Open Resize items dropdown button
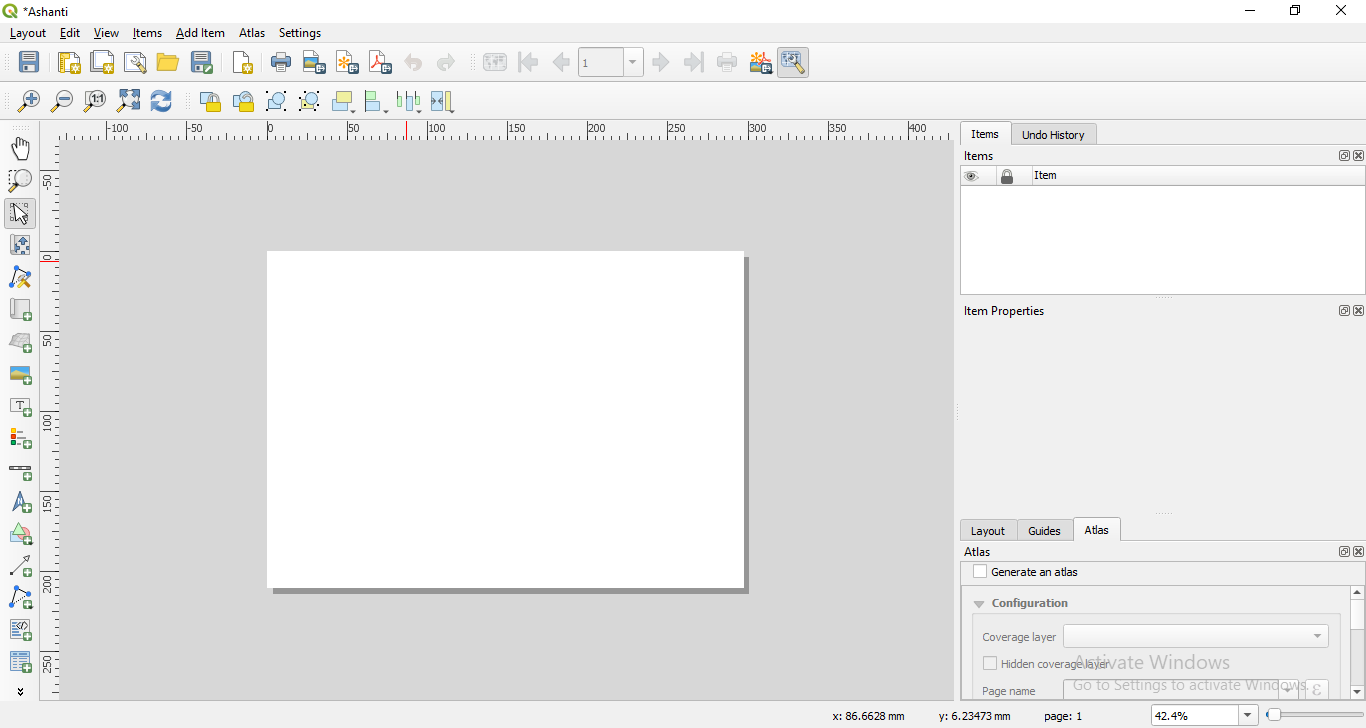1366x728 pixels. (x=442, y=101)
